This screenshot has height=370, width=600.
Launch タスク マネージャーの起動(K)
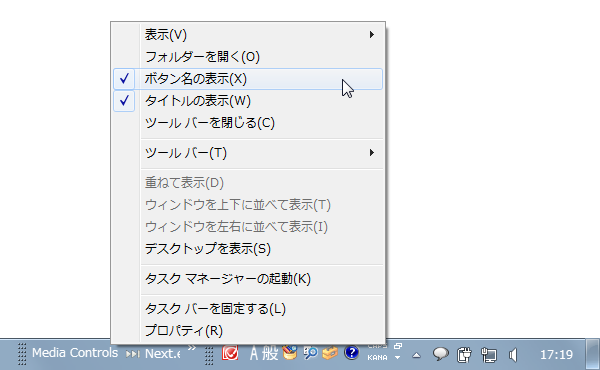(x=248, y=279)
